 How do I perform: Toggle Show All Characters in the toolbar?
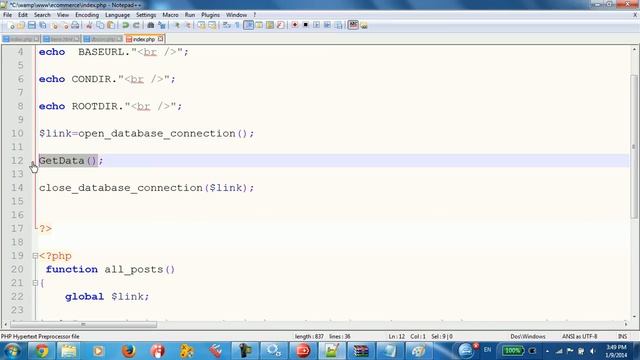click(x=238, y=25)
